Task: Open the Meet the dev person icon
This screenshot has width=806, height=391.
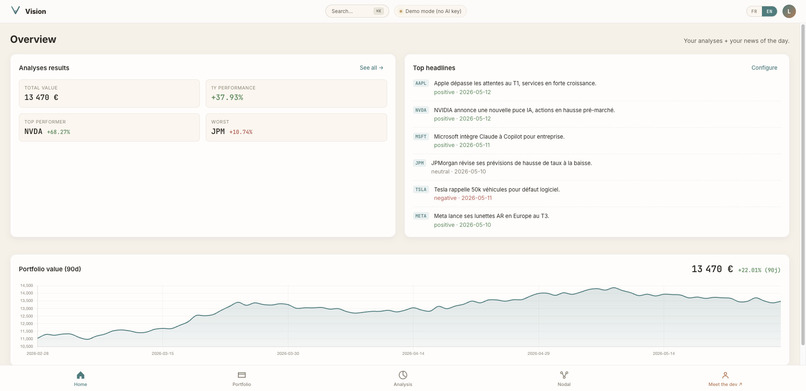Action: pyautogui.click(x=725, y=375)
